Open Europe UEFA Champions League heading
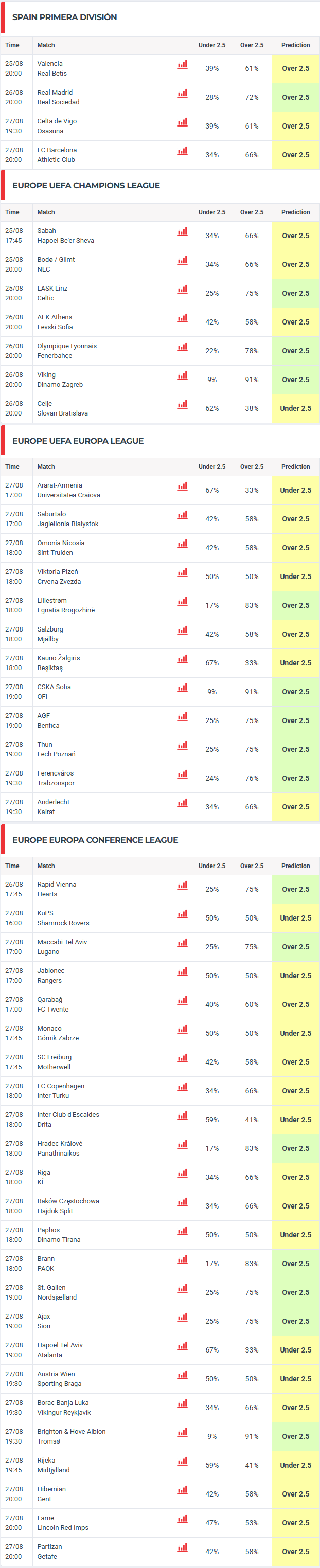The width and height of the screenshot is (320, 1568). (86, 185)
